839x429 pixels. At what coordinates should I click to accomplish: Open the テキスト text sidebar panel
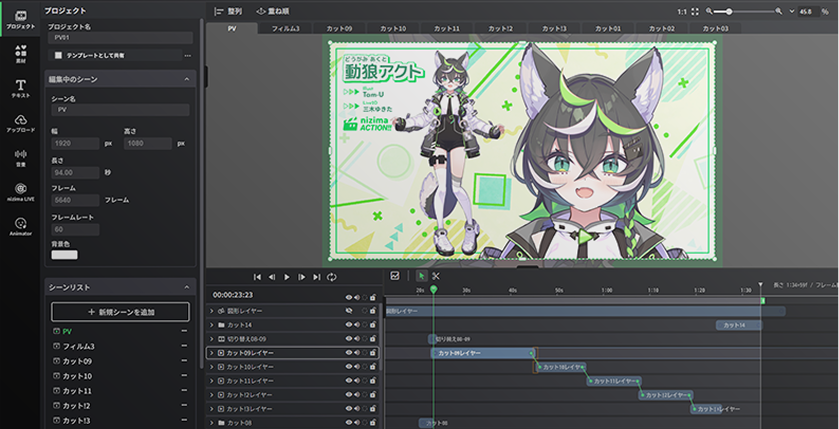point(20,89)
